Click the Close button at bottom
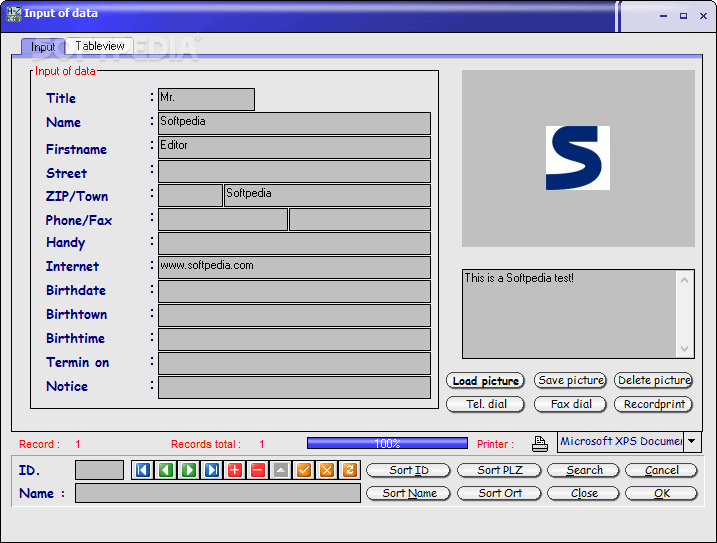 [583, 493]
